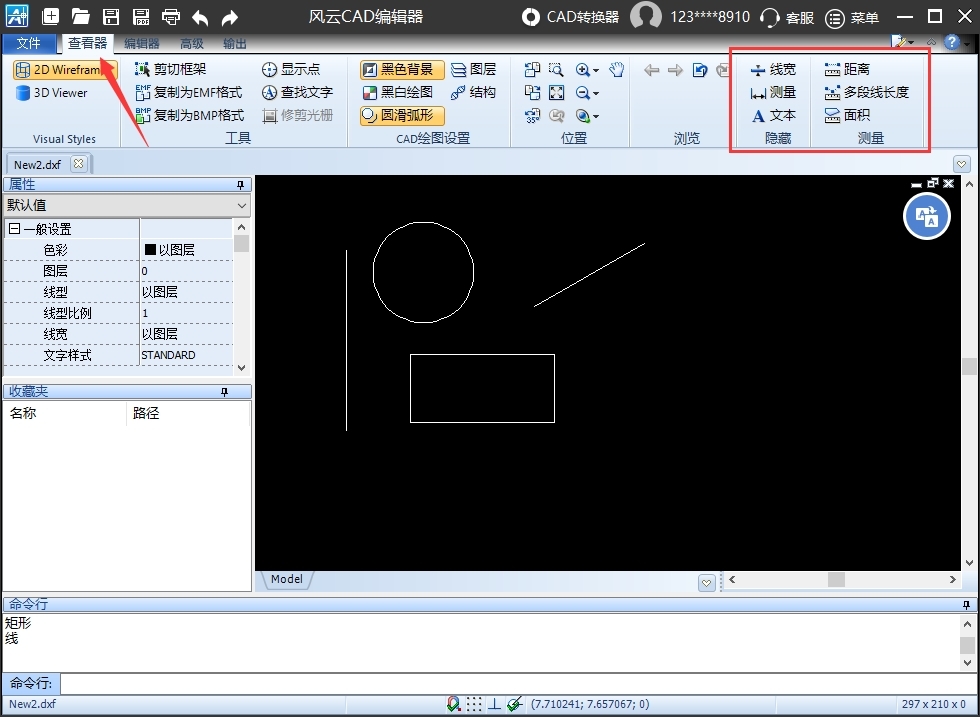The image size is (980, 717).
Task: Pin the 属性 panel
Action: pos(240,184)
